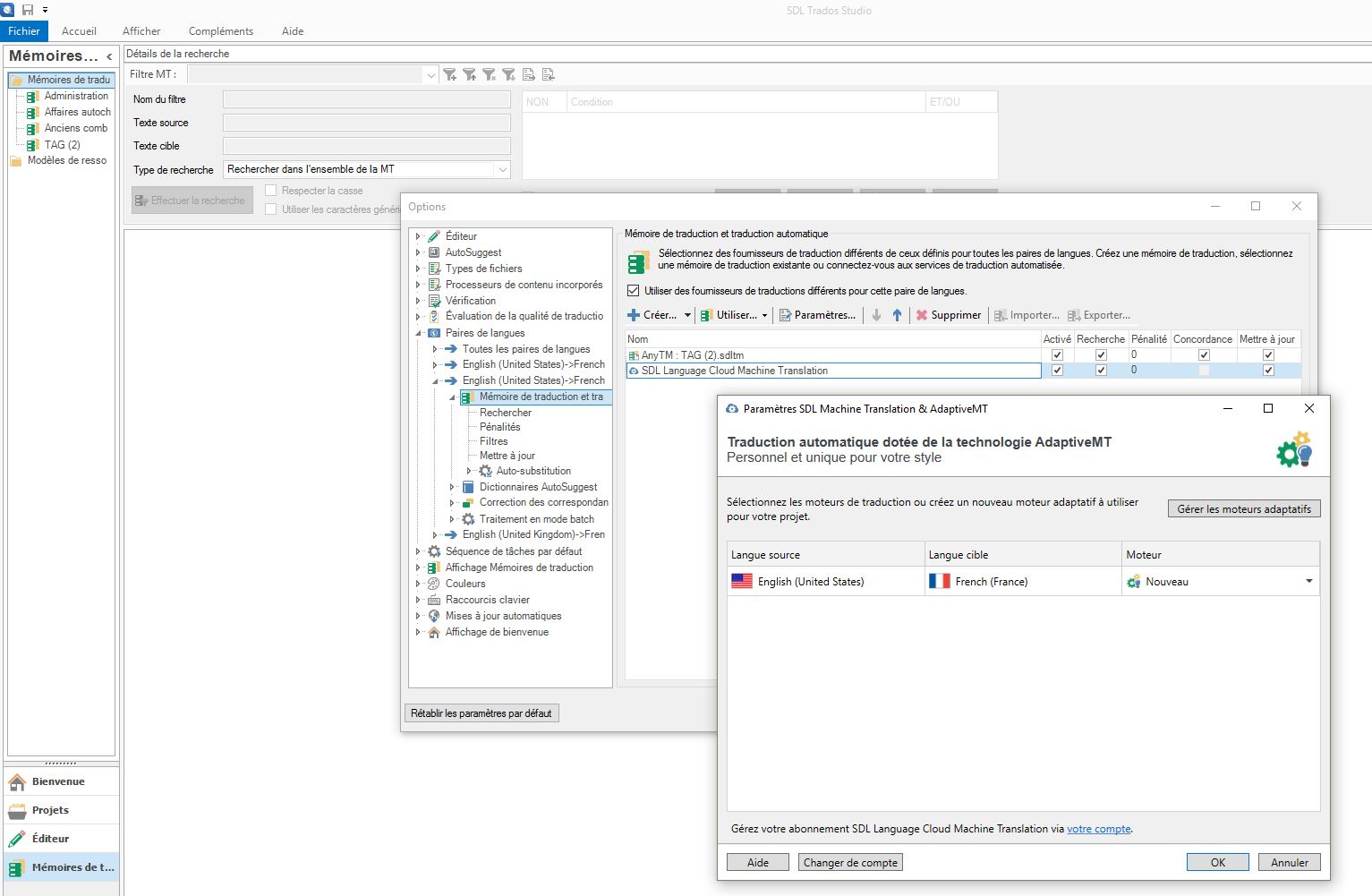Viewport: 1372px width, 896px height.
Task: Click the Texte source field
Action: 367,123
